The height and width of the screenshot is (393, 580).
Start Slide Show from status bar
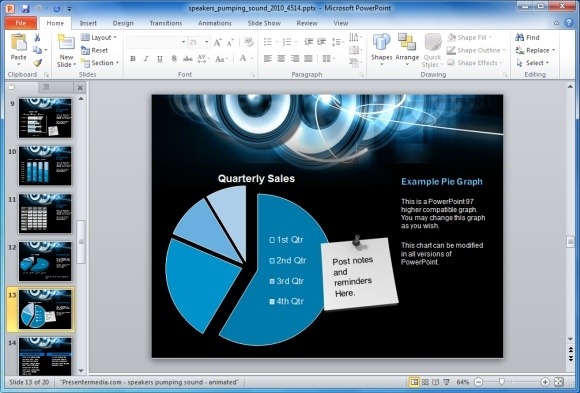tap(446, 382)
